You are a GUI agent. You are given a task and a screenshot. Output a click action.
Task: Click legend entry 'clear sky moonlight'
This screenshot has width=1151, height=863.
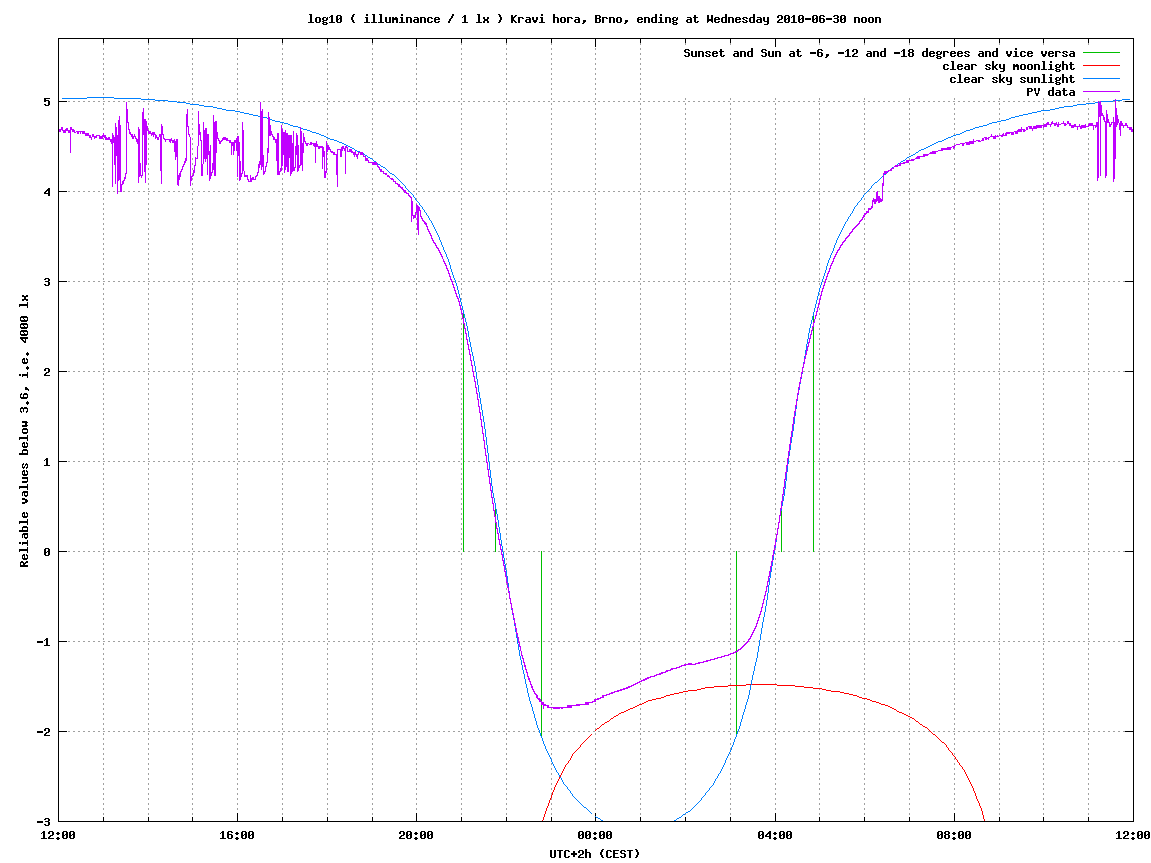(1008, 66)
